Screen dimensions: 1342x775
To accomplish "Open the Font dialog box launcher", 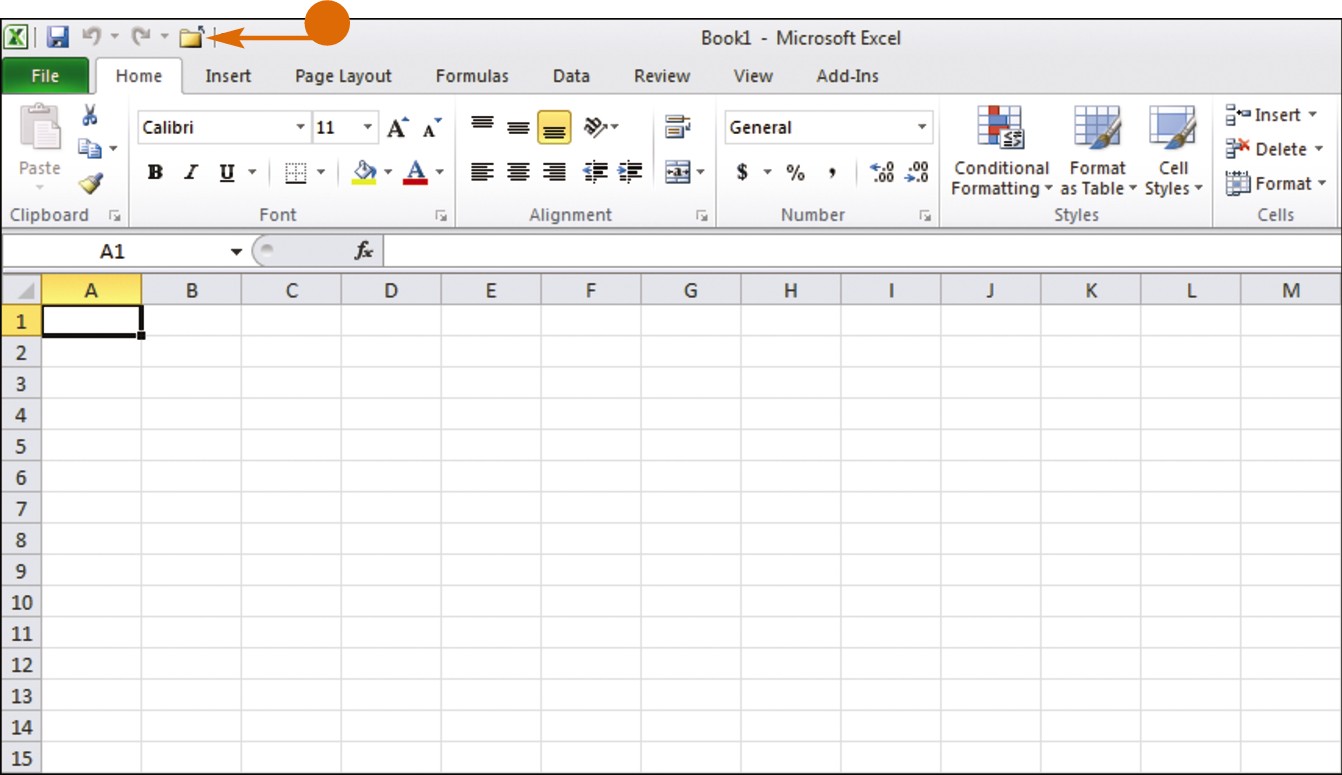I will 439,215.
